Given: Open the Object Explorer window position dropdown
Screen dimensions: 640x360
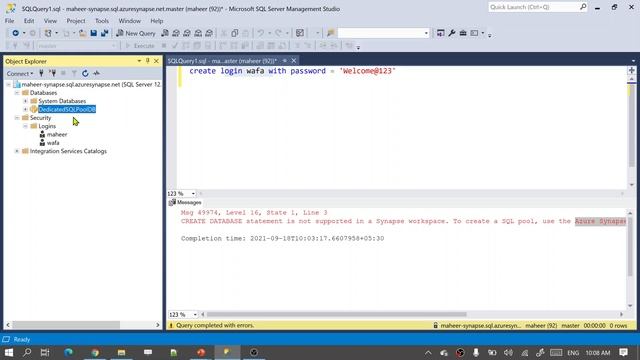Looking at the screenshot, I should [x=139, y=61].
